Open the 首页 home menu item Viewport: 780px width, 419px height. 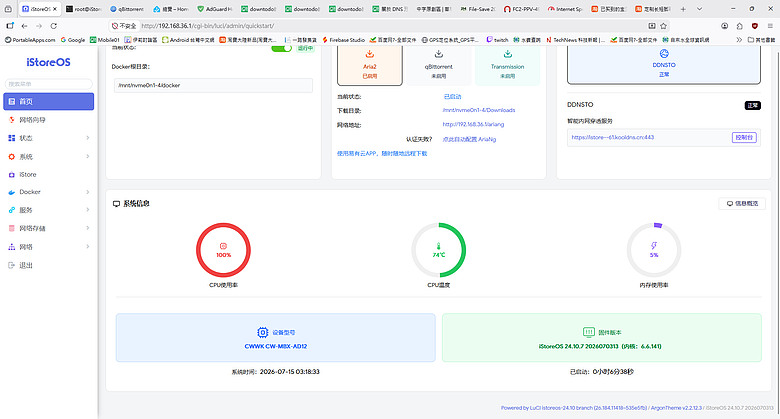click(x=48, y=102)
